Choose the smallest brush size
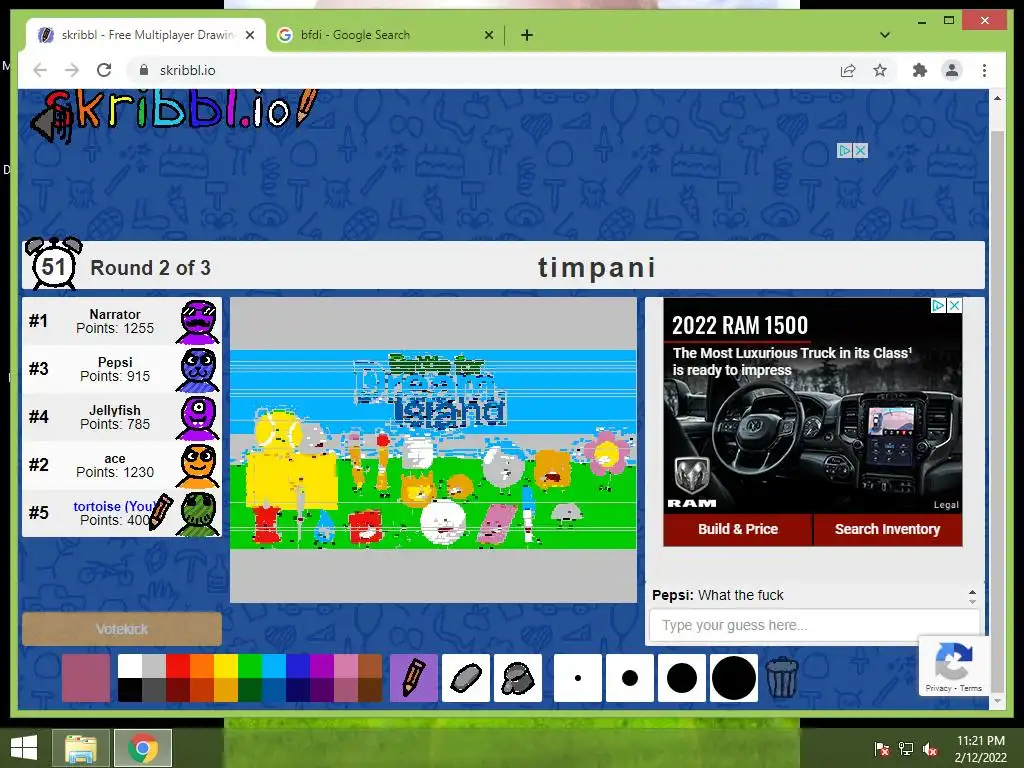Viewport: 1024px width, 768px height. (x=578, y=678)
